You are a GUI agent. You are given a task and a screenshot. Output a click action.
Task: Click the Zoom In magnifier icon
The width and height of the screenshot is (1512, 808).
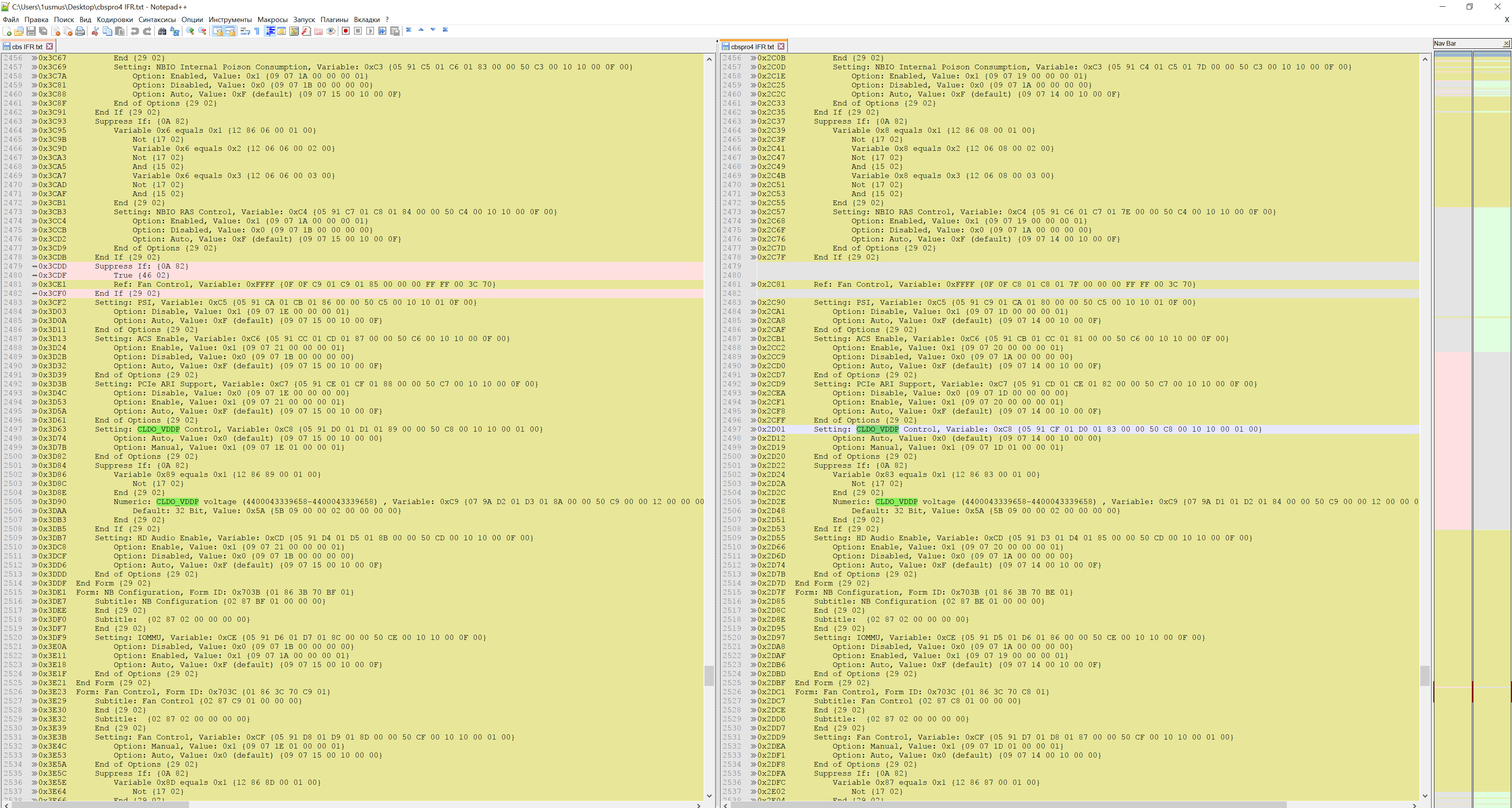tap(190, 31)
